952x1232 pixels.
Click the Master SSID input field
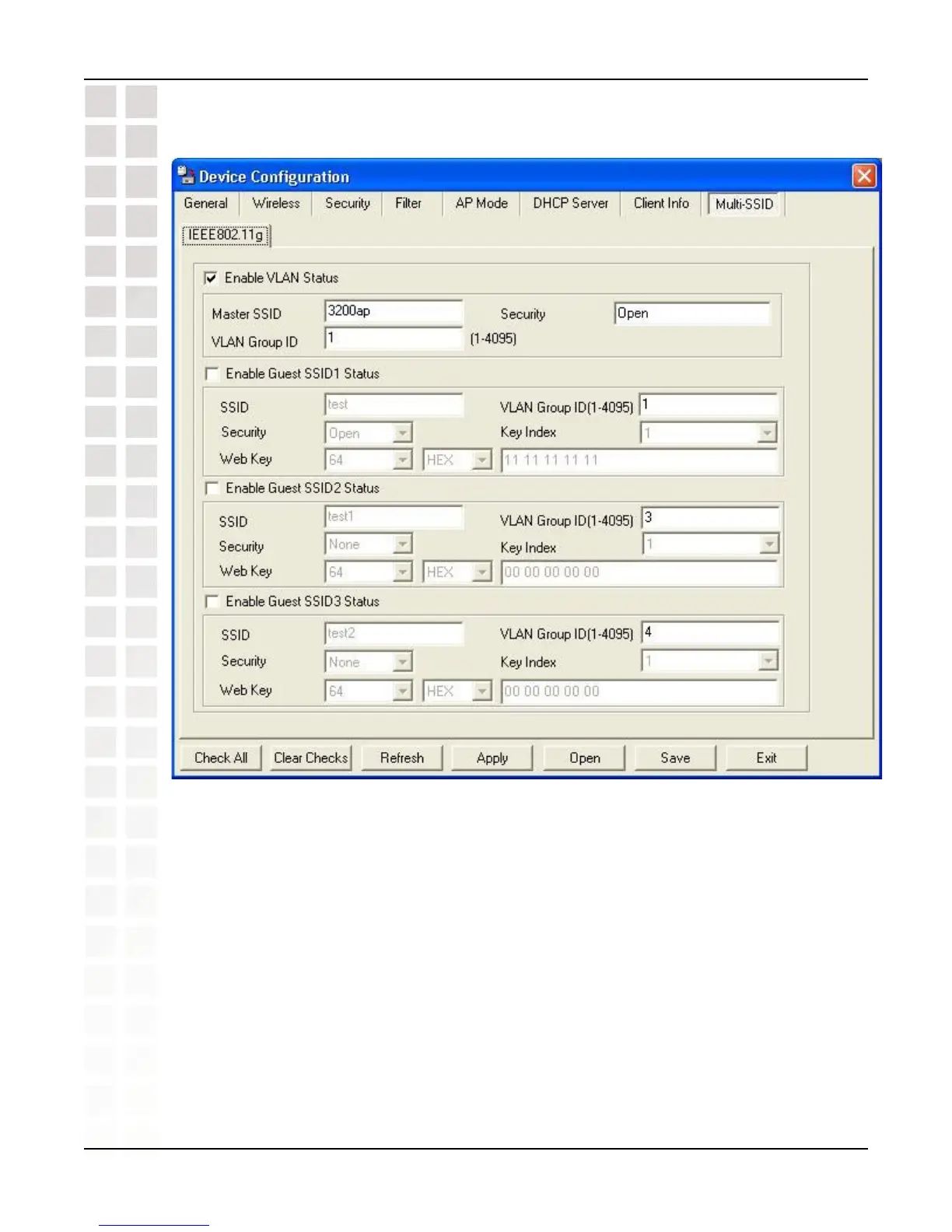pos(394,311)
